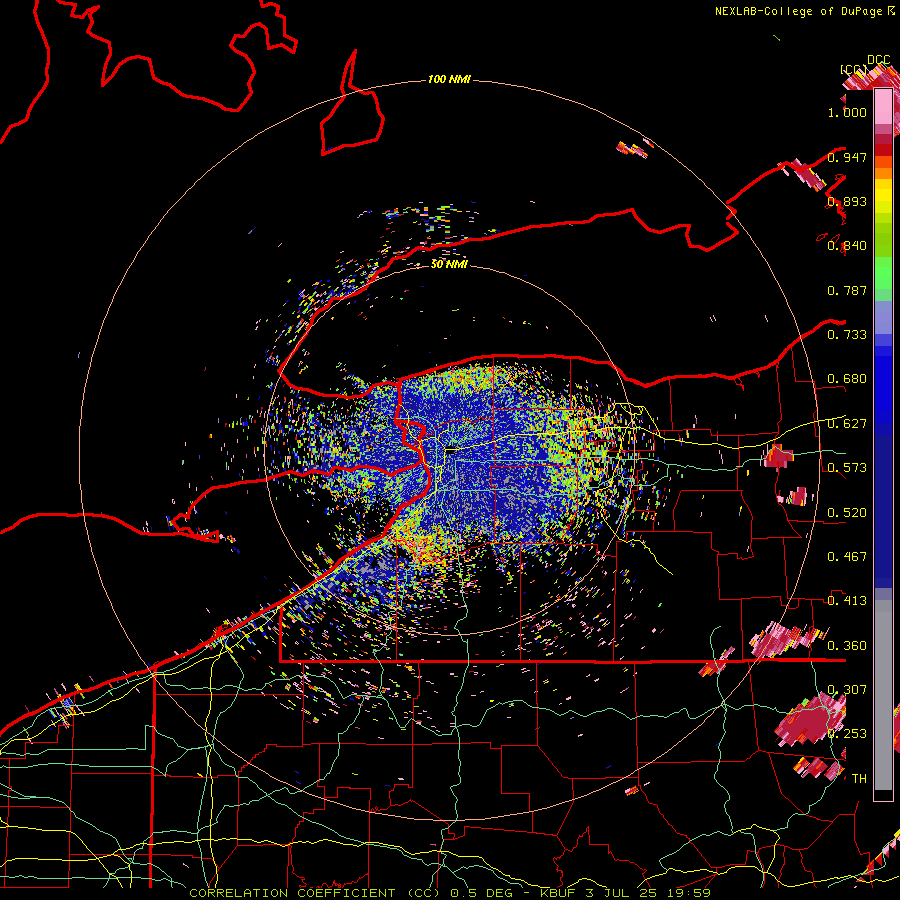This screenshot has height=900, width=900.
Task: Click the DCC label above the color bar
Action: [879, 60]
